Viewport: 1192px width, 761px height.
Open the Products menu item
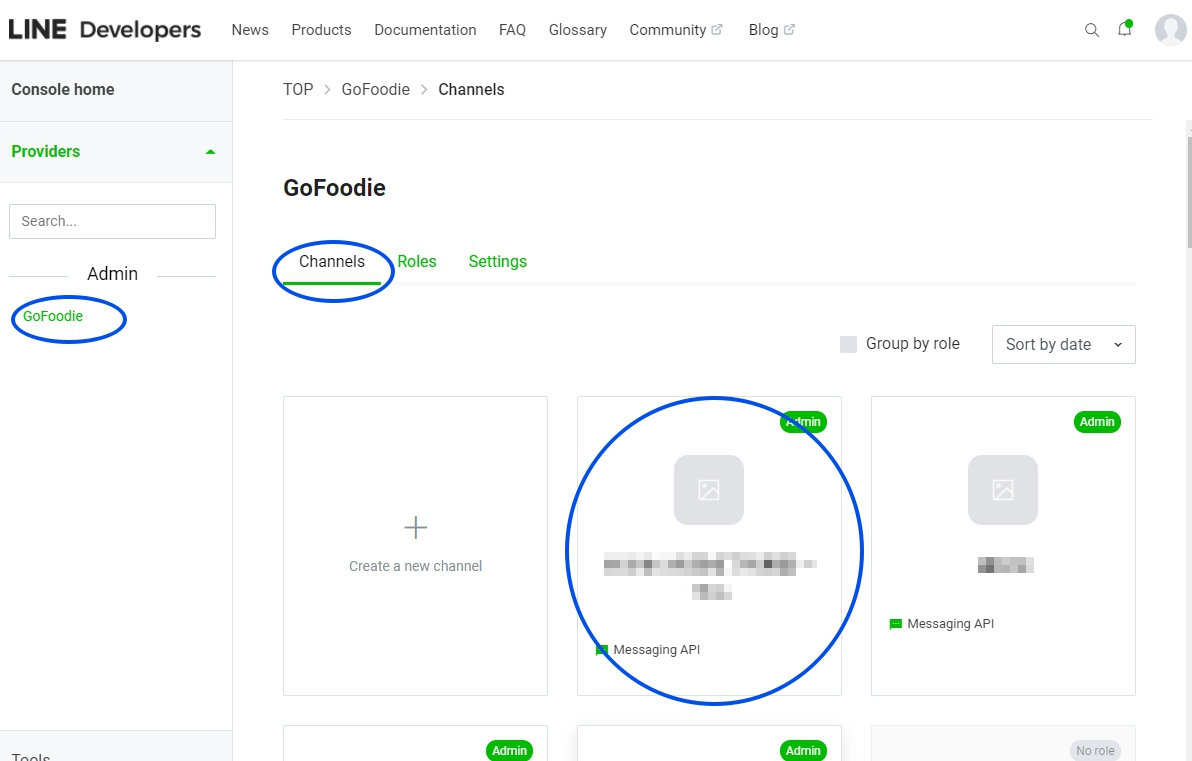click(x=322, y=30)
